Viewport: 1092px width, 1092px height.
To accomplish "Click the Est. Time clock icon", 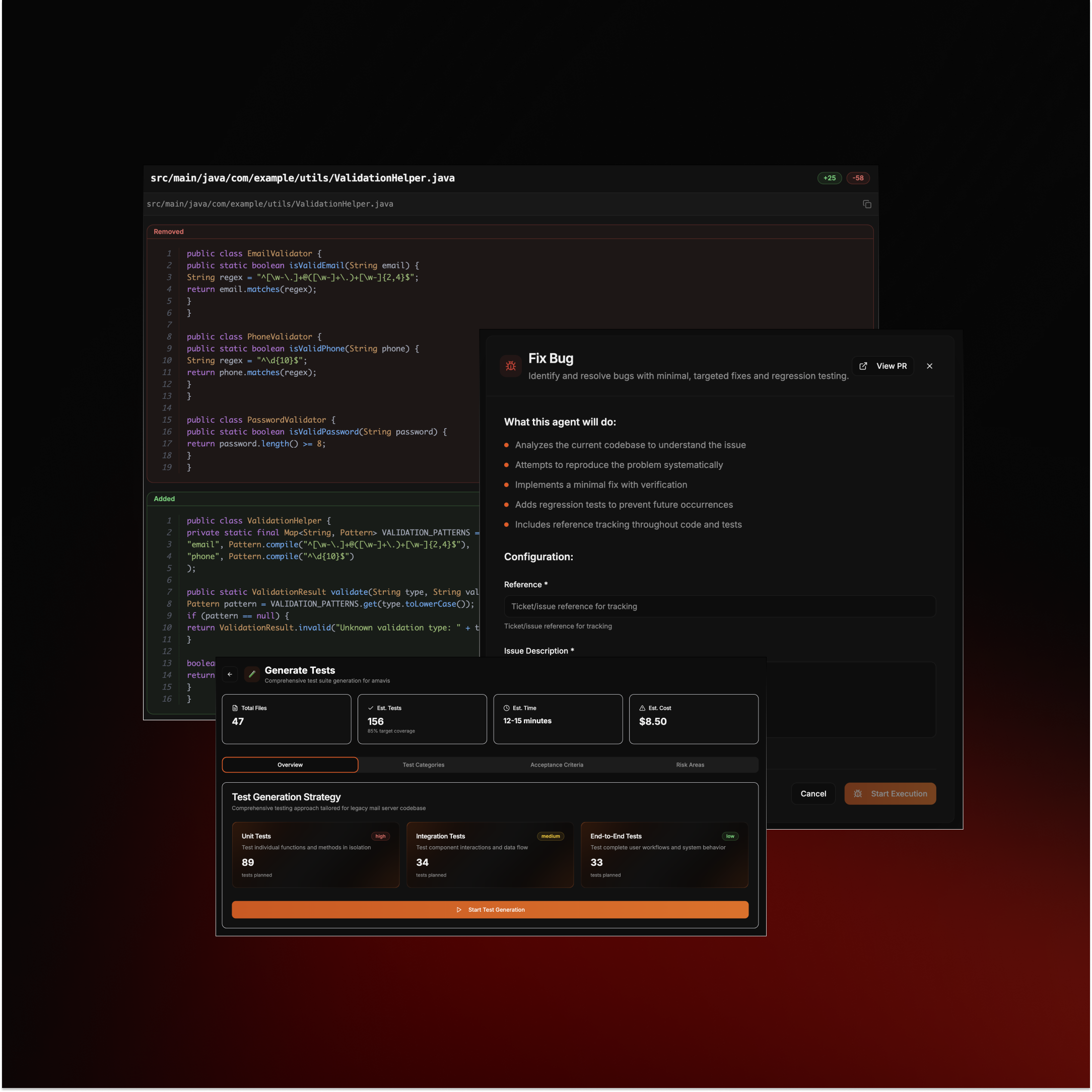I will click(x=506, y=708).
